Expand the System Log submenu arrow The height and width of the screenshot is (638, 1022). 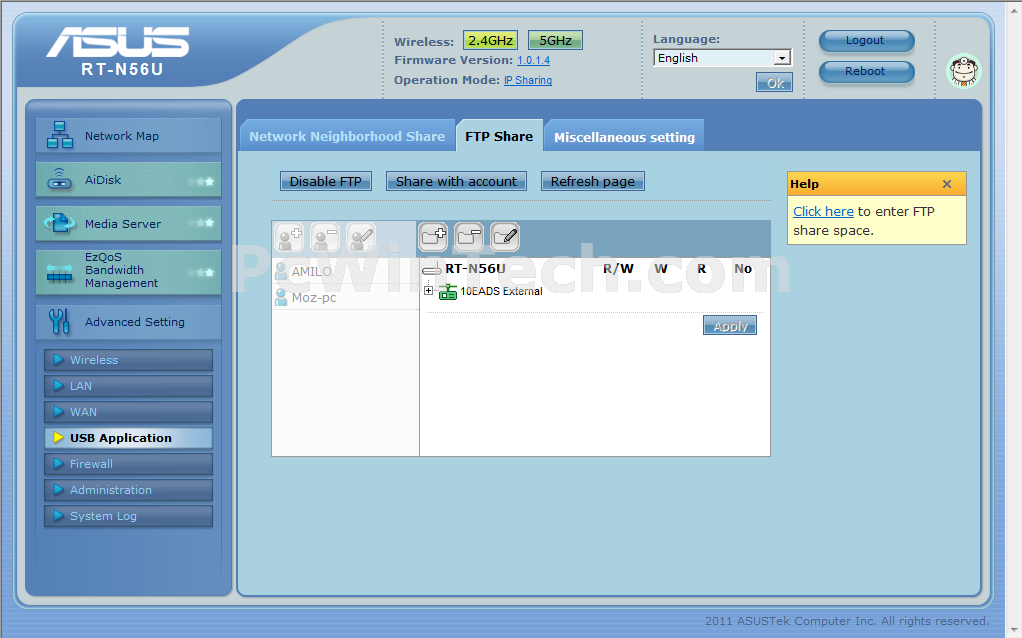[58, 516]
